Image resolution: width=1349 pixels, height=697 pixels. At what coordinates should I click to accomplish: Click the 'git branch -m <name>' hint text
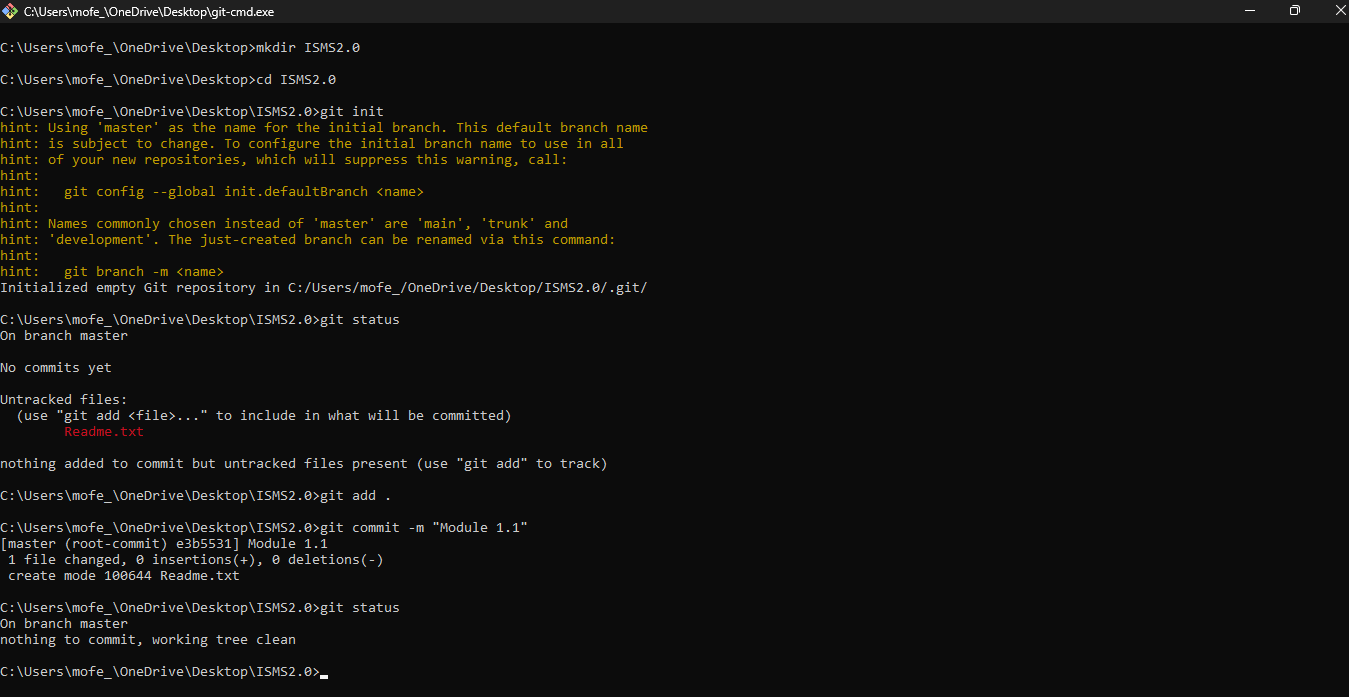point(143,271)
